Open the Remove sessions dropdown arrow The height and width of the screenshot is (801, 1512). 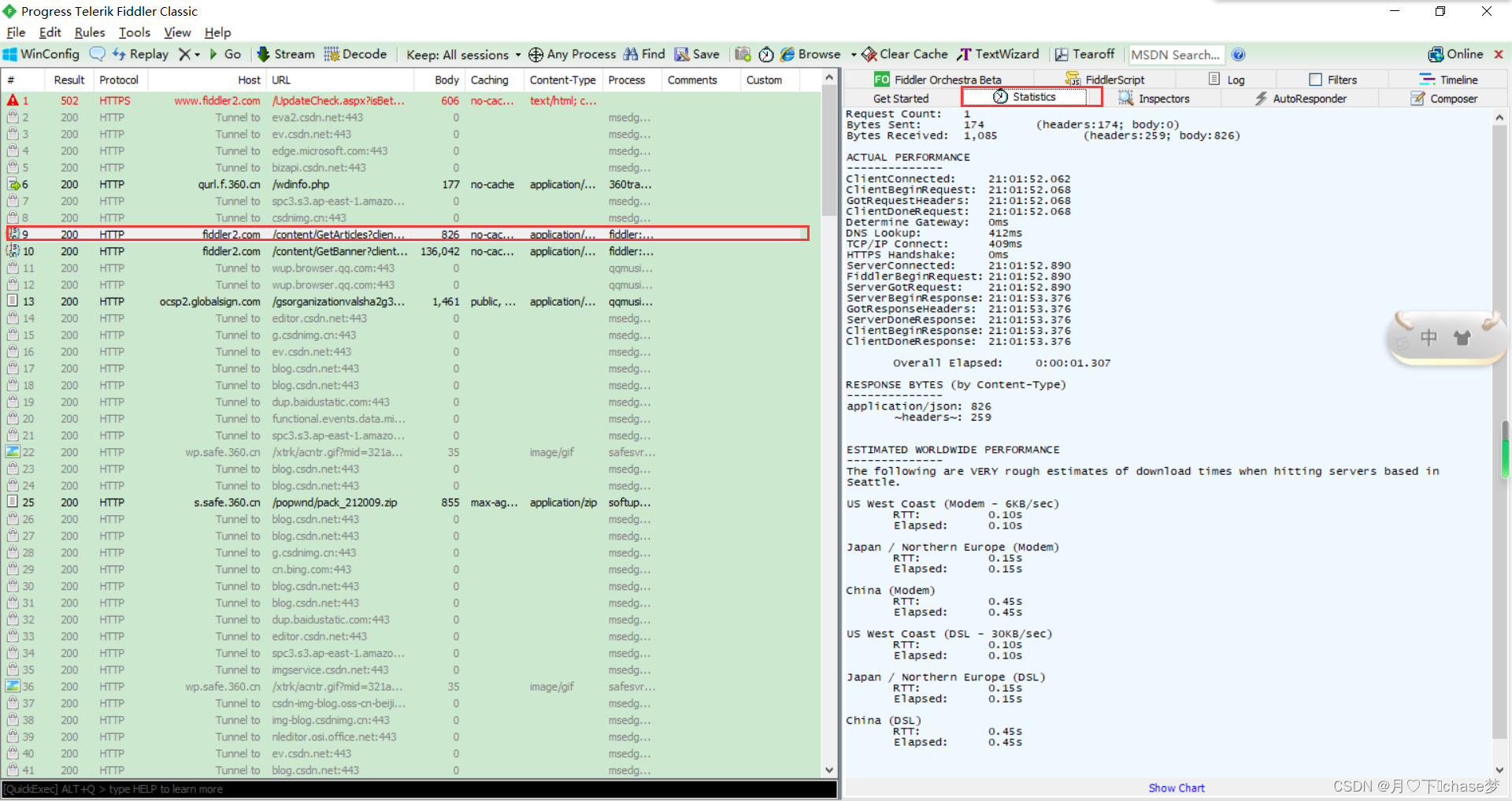pos(197,54)
